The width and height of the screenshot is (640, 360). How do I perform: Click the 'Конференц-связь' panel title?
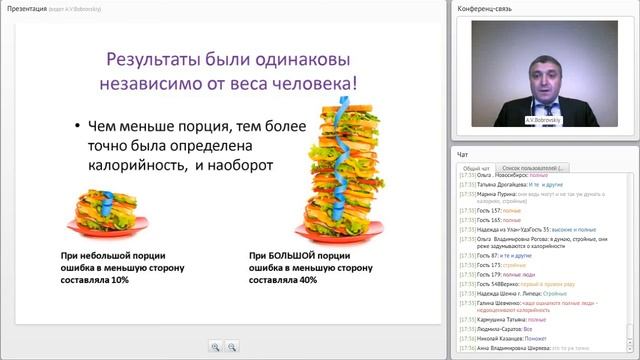[484, 9]
